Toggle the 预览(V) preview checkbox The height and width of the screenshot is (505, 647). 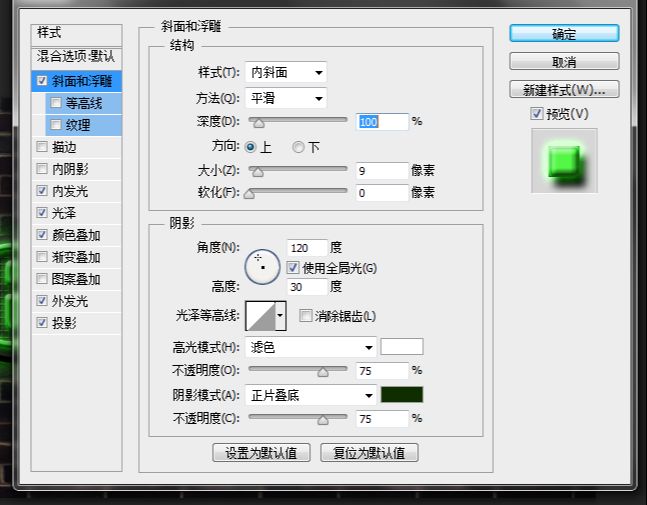536,113
